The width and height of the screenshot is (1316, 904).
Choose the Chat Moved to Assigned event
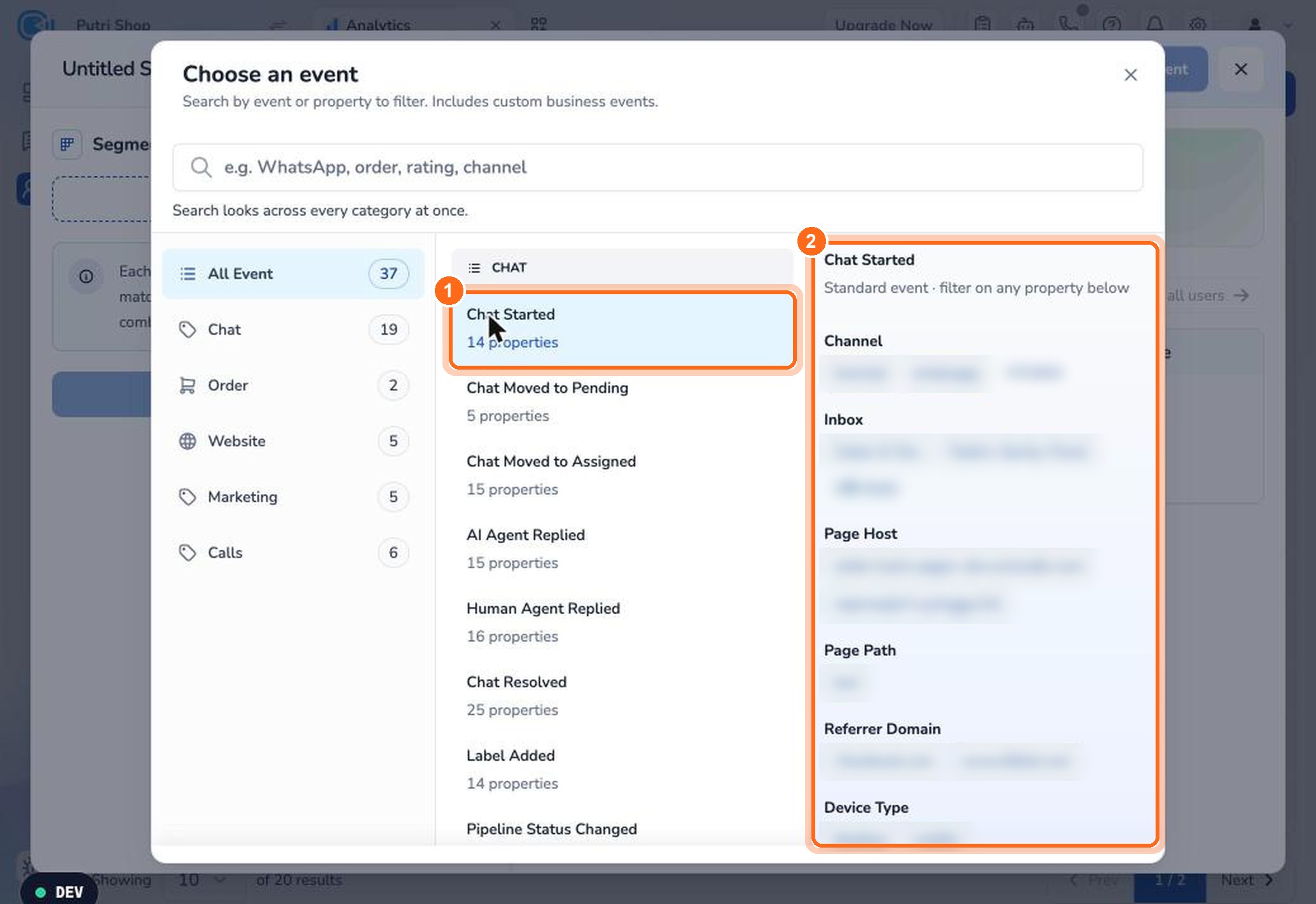tap(623, 475)
